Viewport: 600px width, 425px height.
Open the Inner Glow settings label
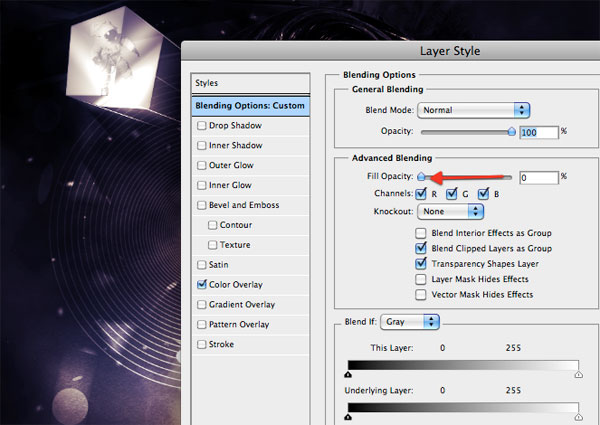point(230,185)
